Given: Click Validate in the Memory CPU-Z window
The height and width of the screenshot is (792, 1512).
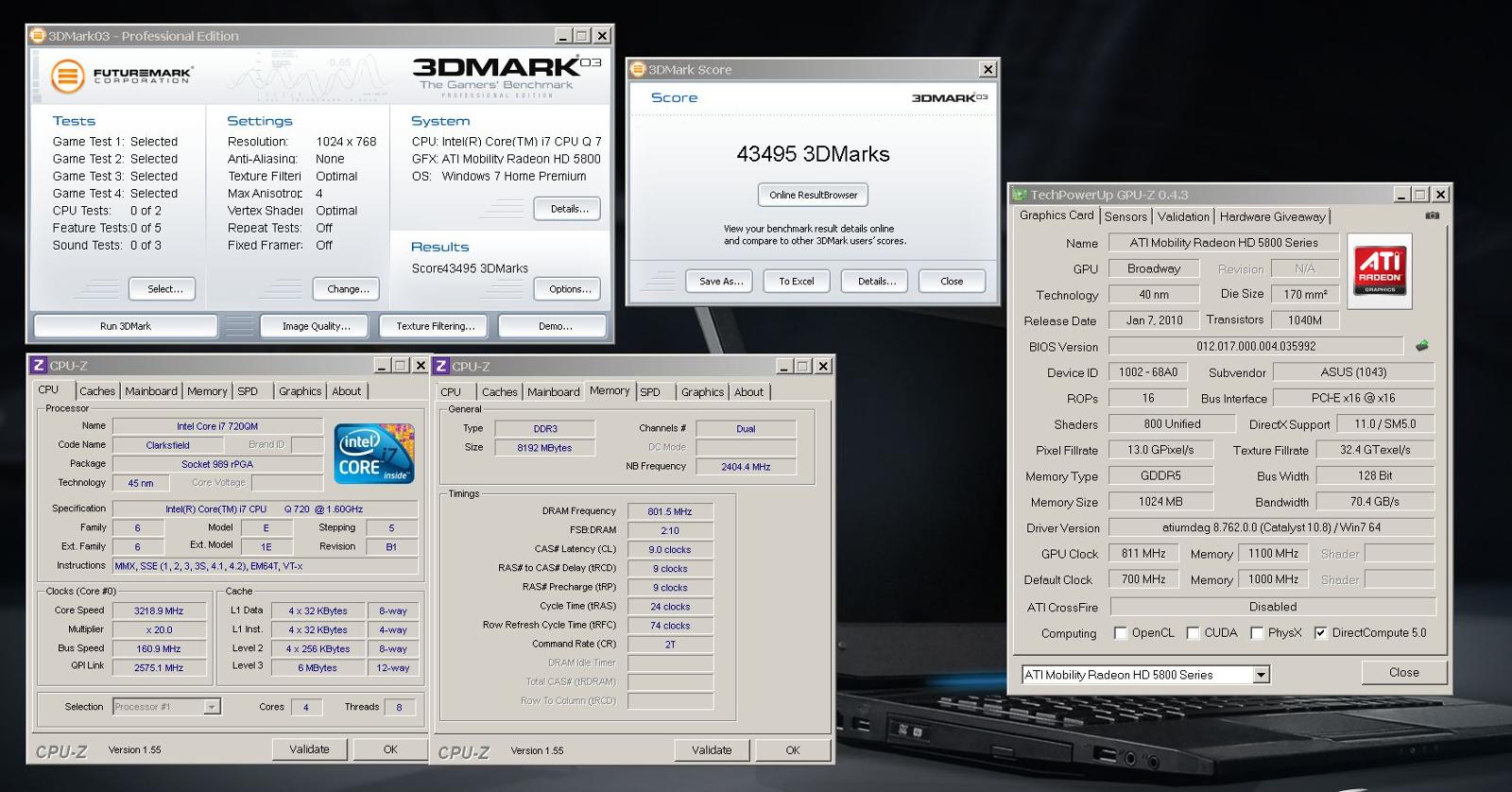Looking at the screenshot, I should coord(712,750).
